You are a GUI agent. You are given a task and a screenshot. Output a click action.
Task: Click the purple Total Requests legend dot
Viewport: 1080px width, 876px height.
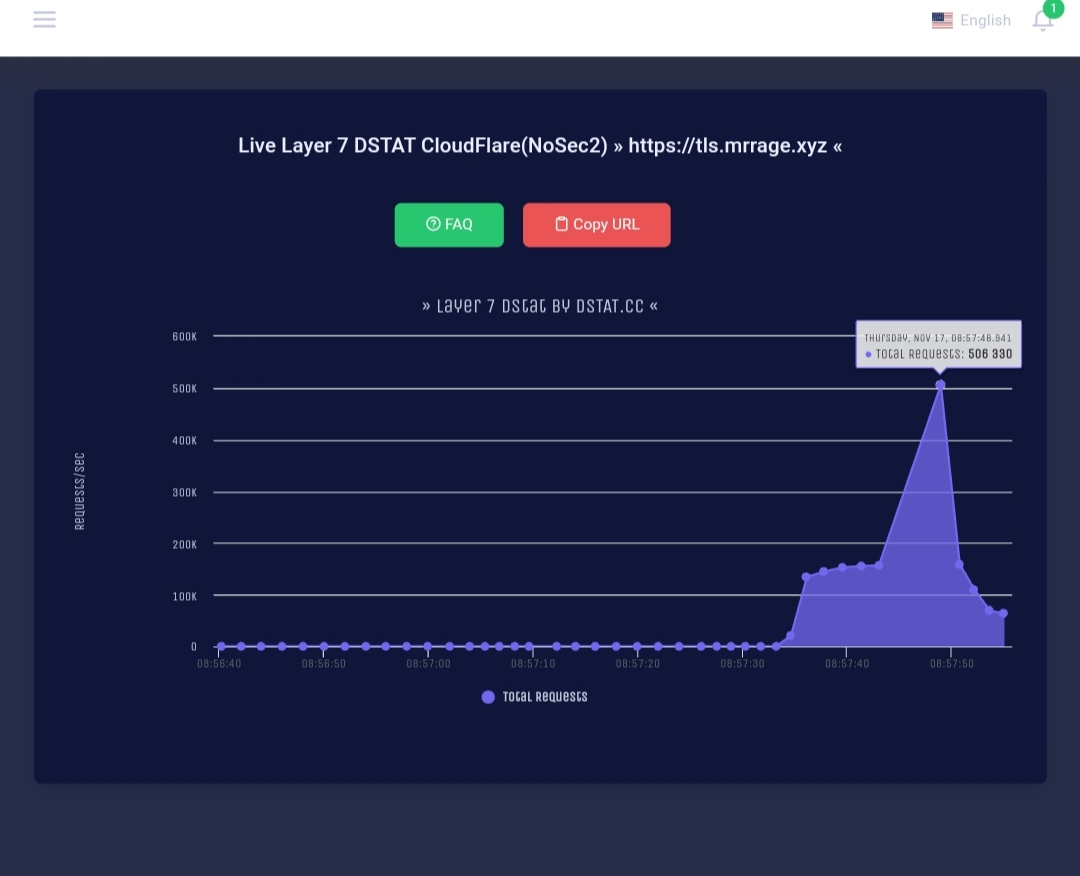coord(488,697)
